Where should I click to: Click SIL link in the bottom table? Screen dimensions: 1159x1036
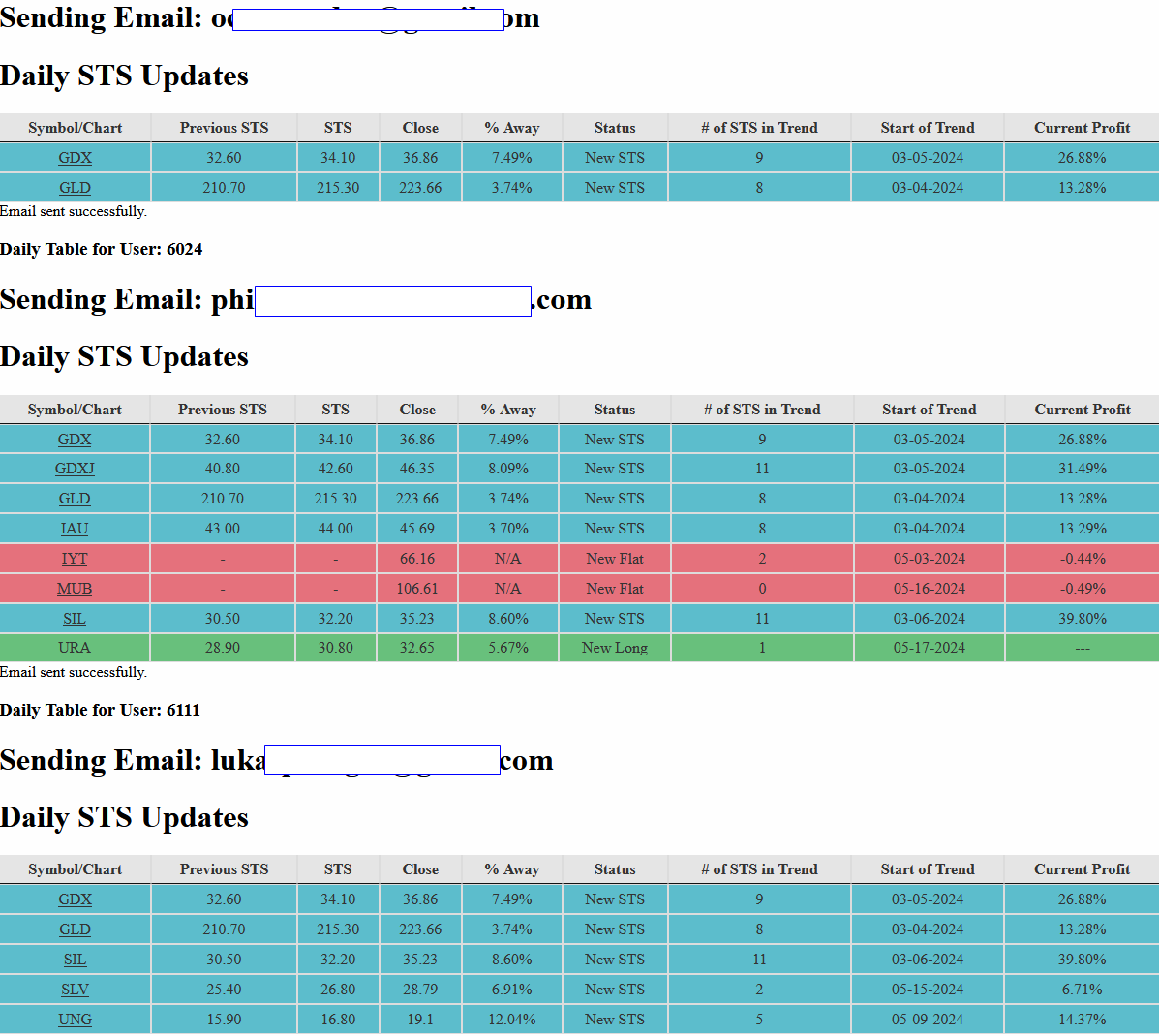coord(75,960)
